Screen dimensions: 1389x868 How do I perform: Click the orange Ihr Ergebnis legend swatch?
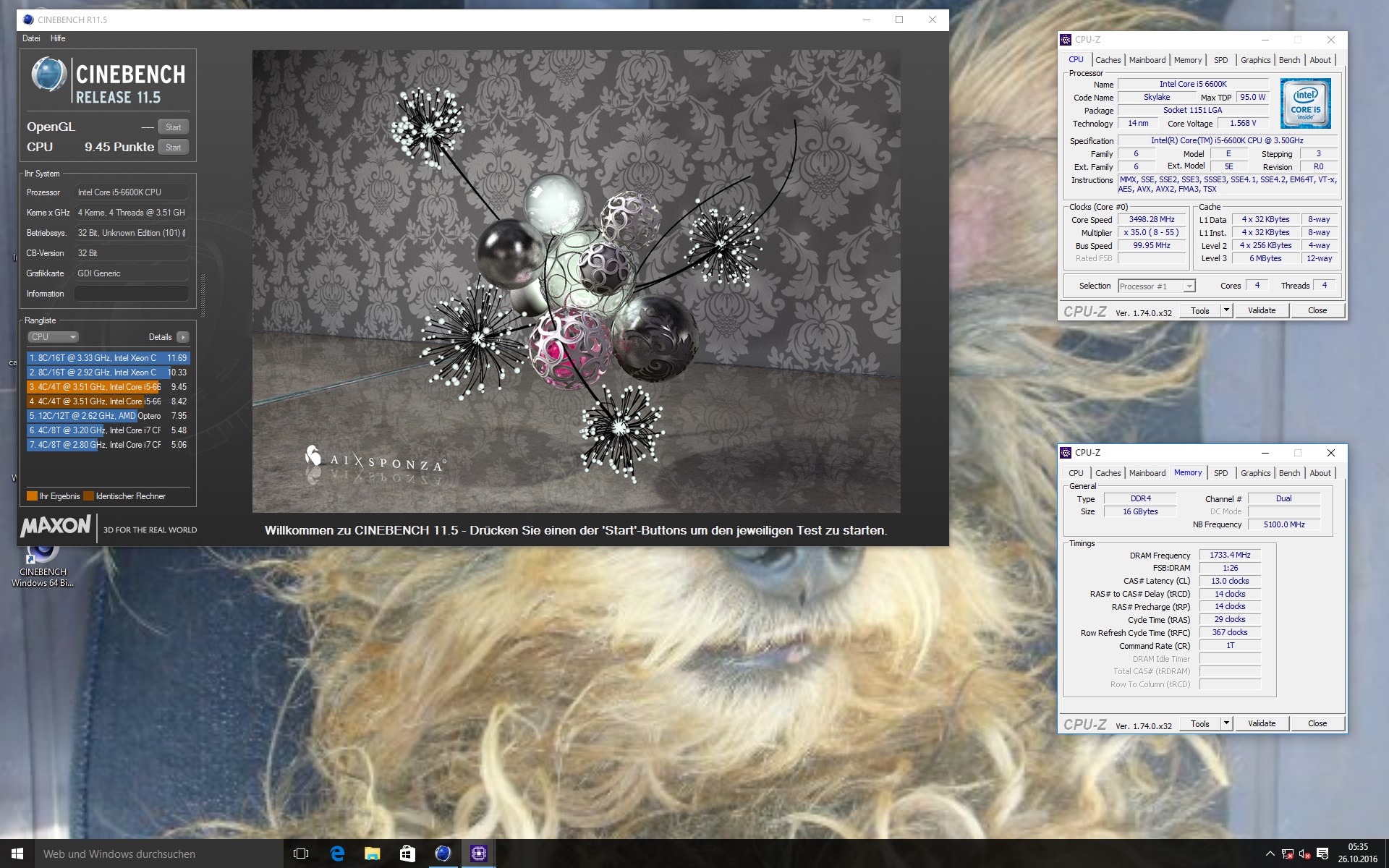[x=32, y=496]
